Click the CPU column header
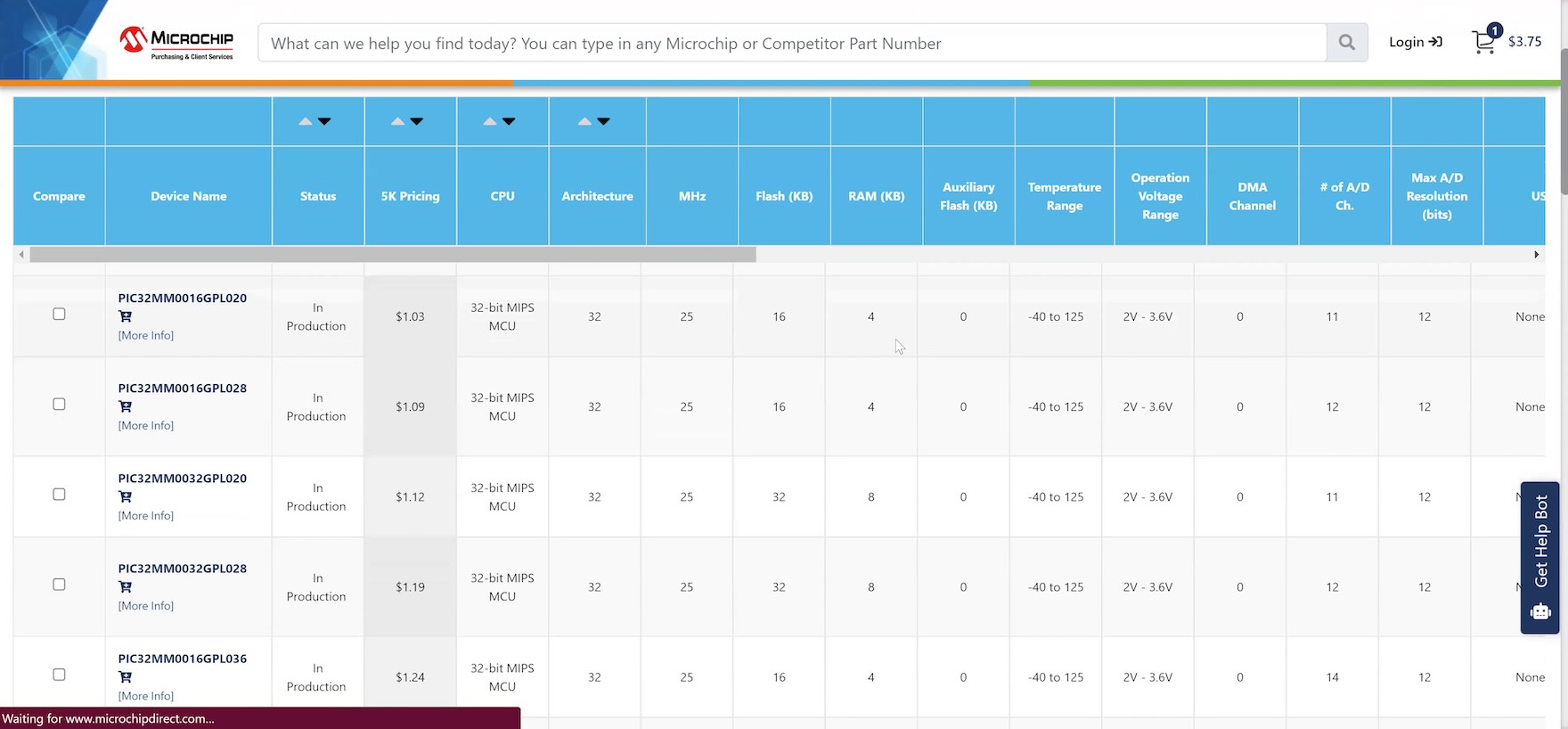Viewport: 1568px width, 729px height. click(502, 196)
